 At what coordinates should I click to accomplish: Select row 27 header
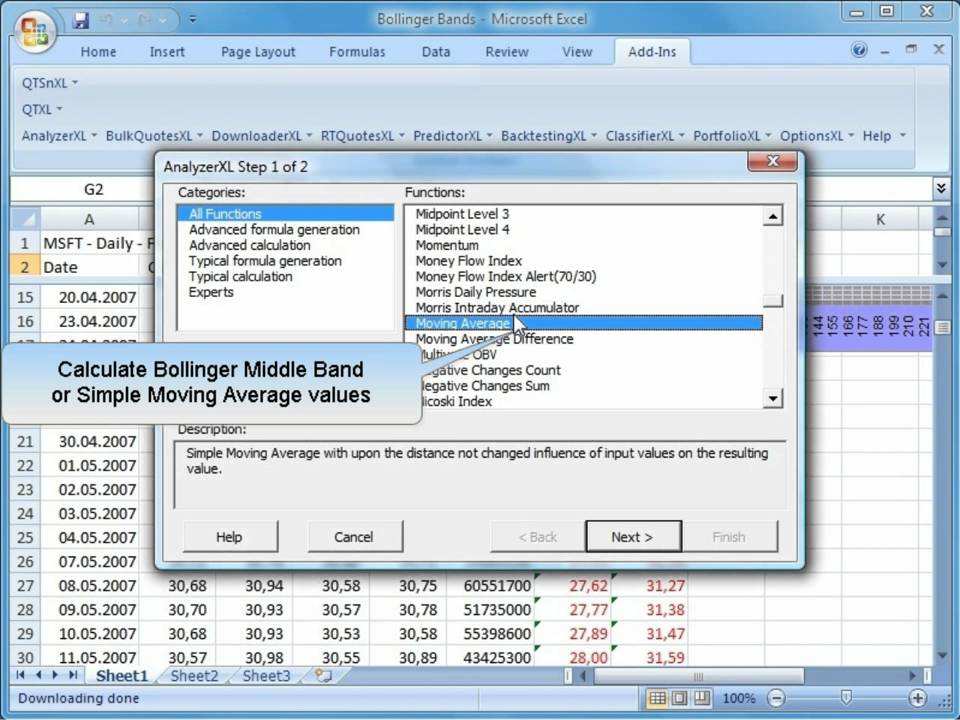pyautogui.click(x=25, y=586)
